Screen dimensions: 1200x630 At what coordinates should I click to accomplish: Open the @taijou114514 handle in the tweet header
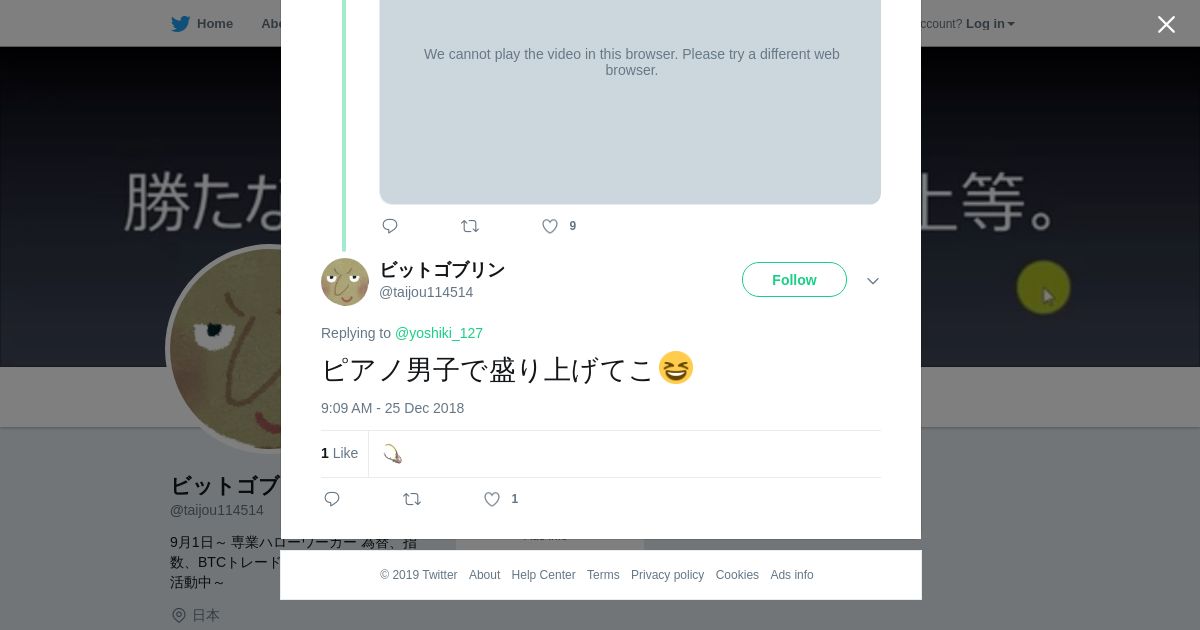pyautogui.click(x=426, y=292)
